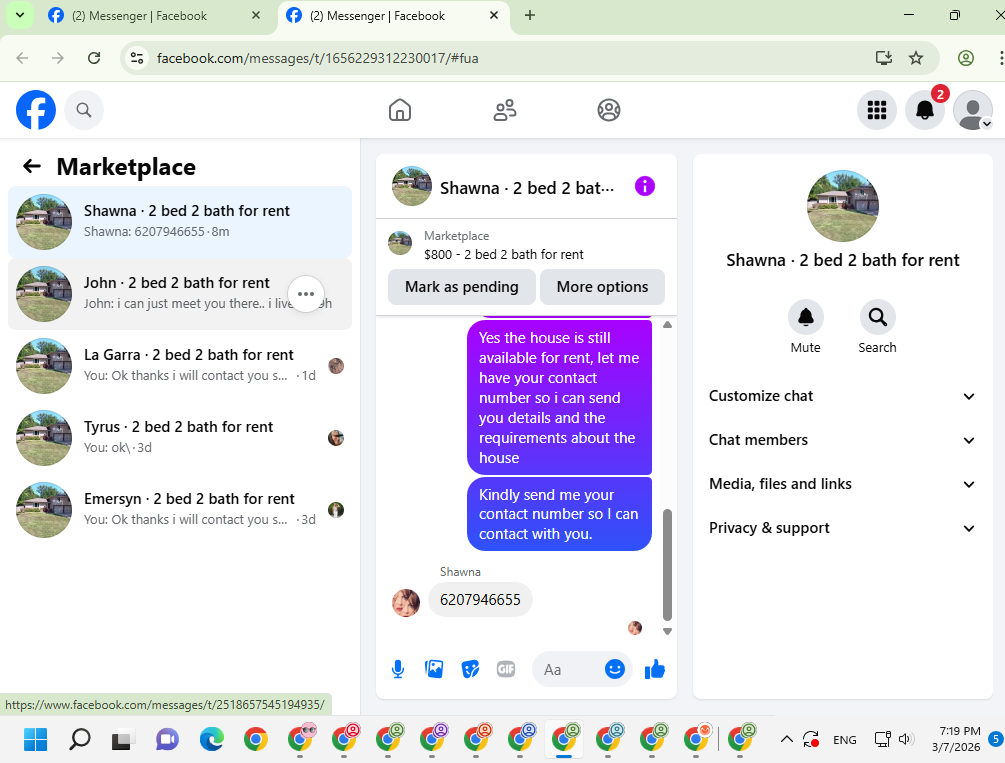Expand Media, files and links section
This screenshot has height=763, width=1005.
842,484
